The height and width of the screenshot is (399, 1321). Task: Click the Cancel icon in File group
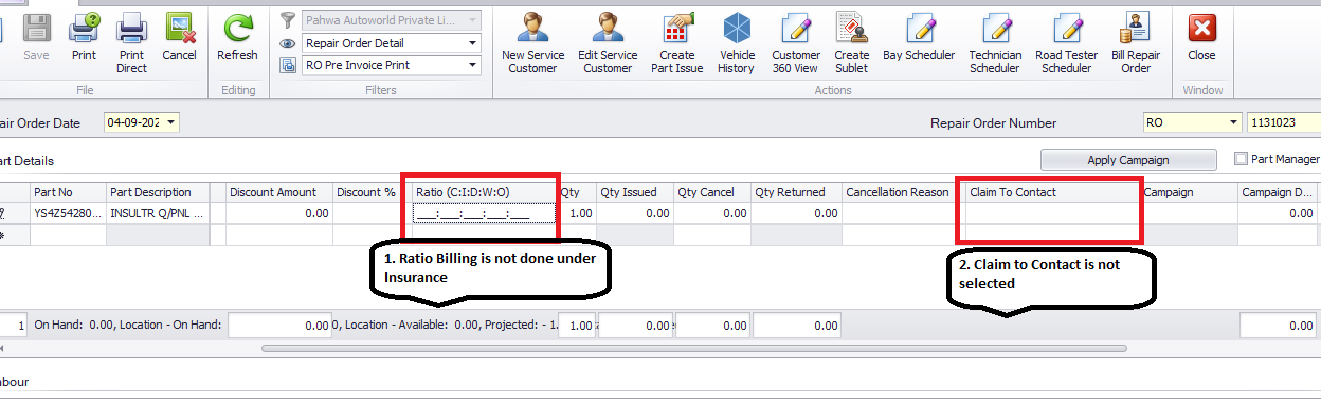tap(179, 37)
